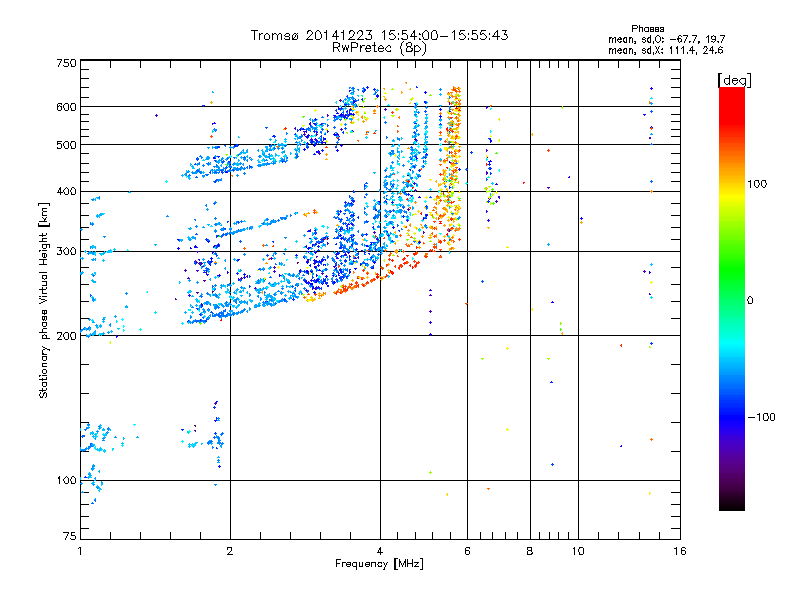Click y-axis tick label '200'
The image size is (800, 600).
coord(66,336)
